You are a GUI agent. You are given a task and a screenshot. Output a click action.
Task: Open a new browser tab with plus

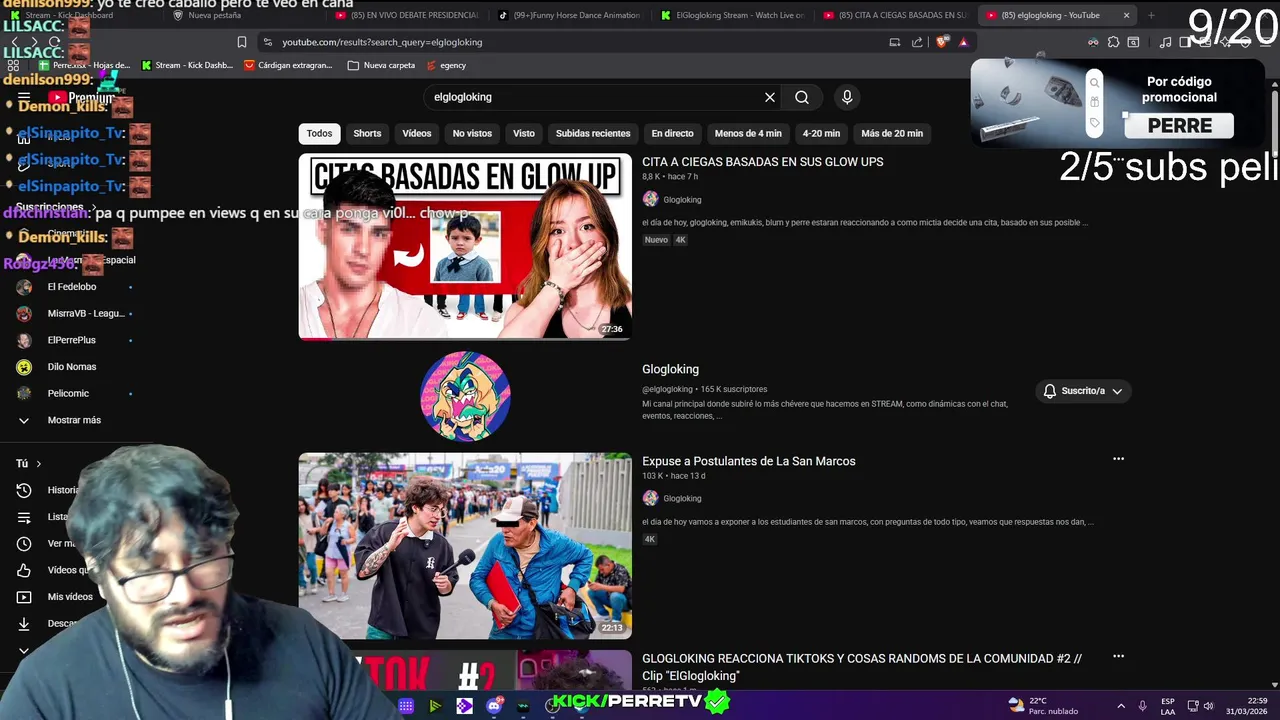[1151, 15]
